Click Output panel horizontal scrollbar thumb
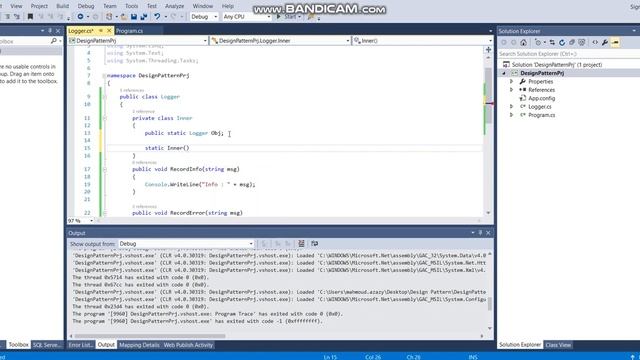 pyautogui.click(x=150, y=336)
